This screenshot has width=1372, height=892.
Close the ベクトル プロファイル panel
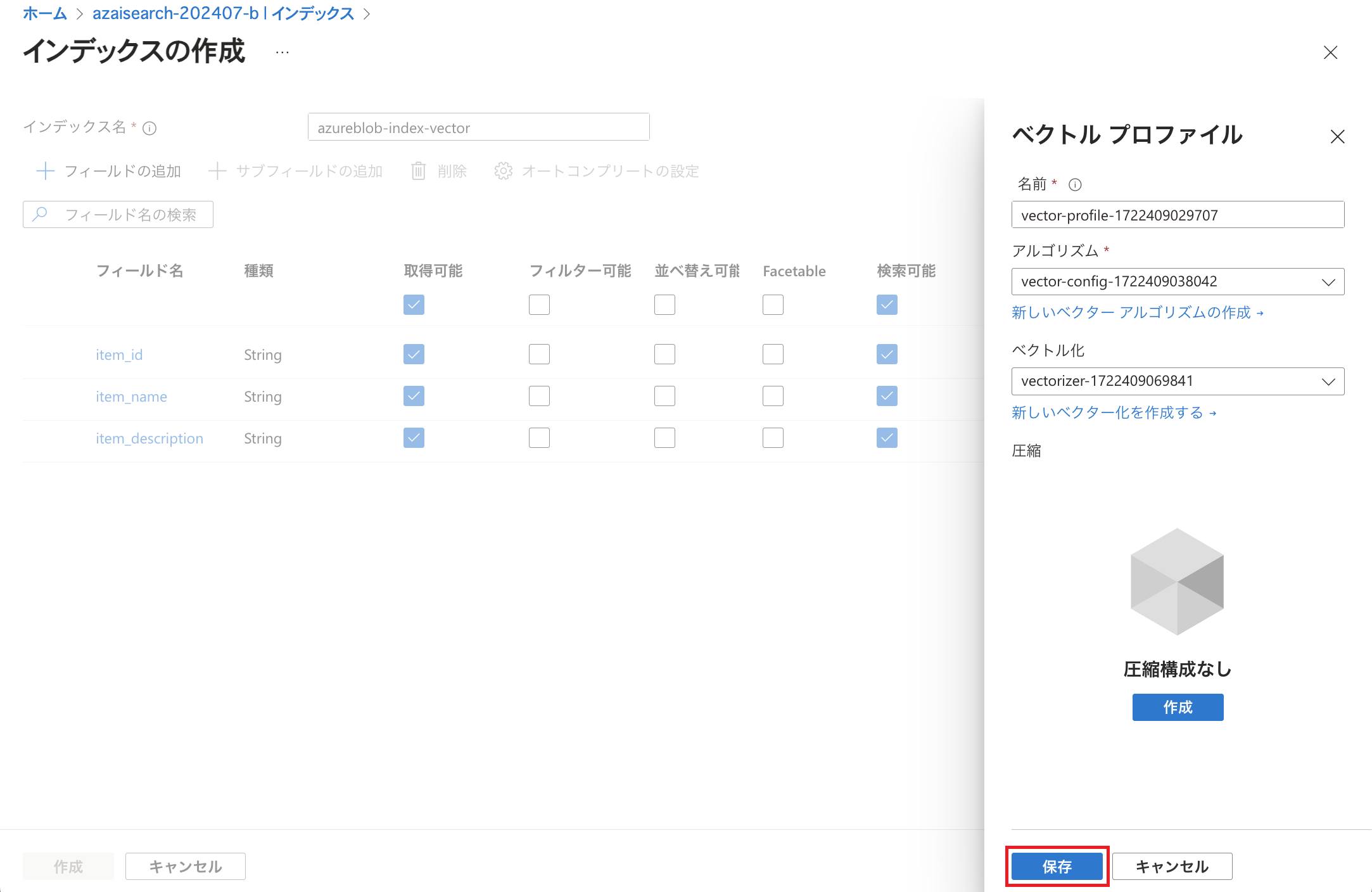pyautogui.click(x=1337, y=137)
